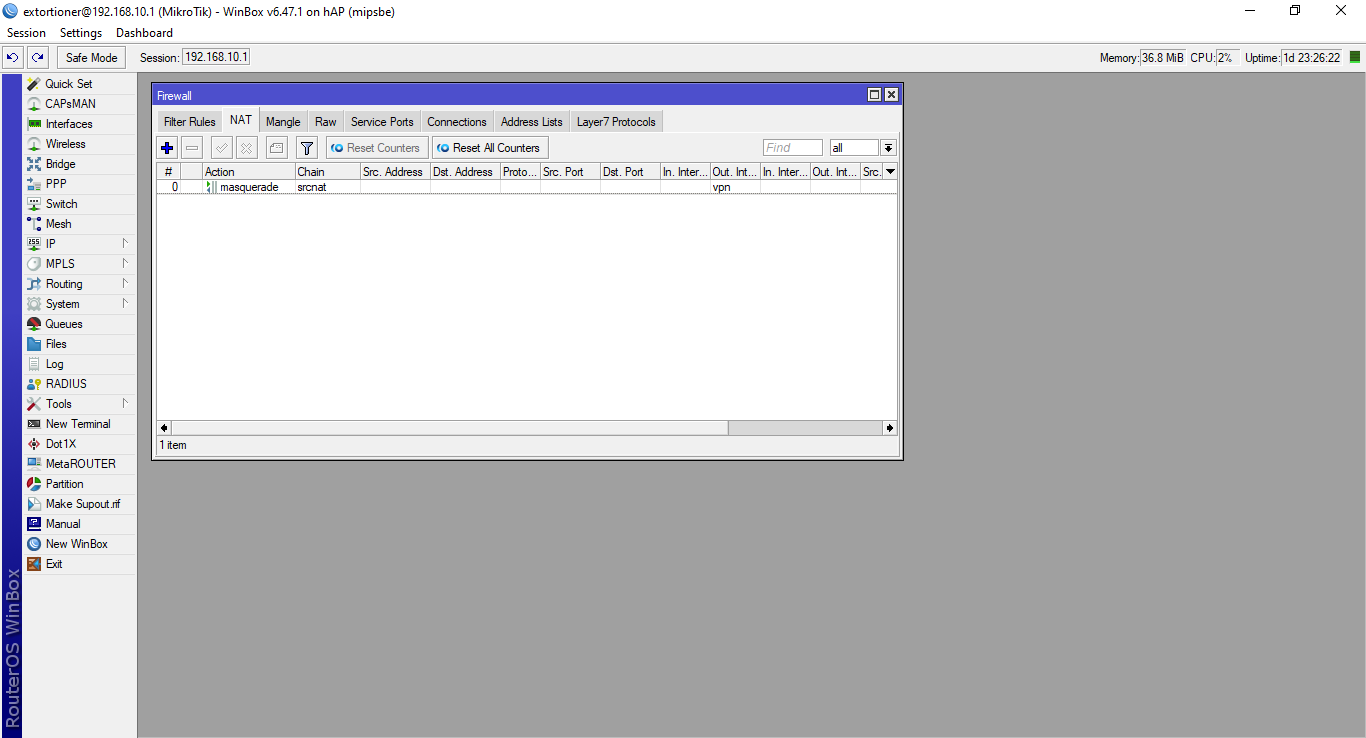The image size is (1366, 738).
Task: Click the Undo arrow icon
Action: point(13,58)
